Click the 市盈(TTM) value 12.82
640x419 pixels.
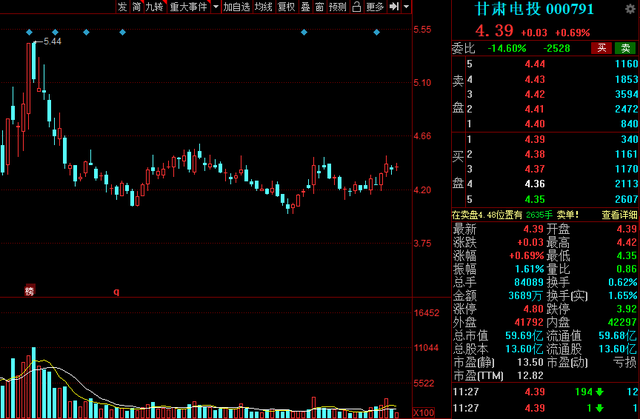click(x=530, y=375)
